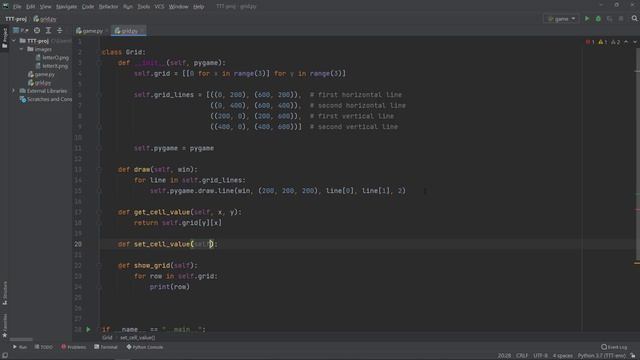
Task: Open the Event Log
Action: click(614, 347)
